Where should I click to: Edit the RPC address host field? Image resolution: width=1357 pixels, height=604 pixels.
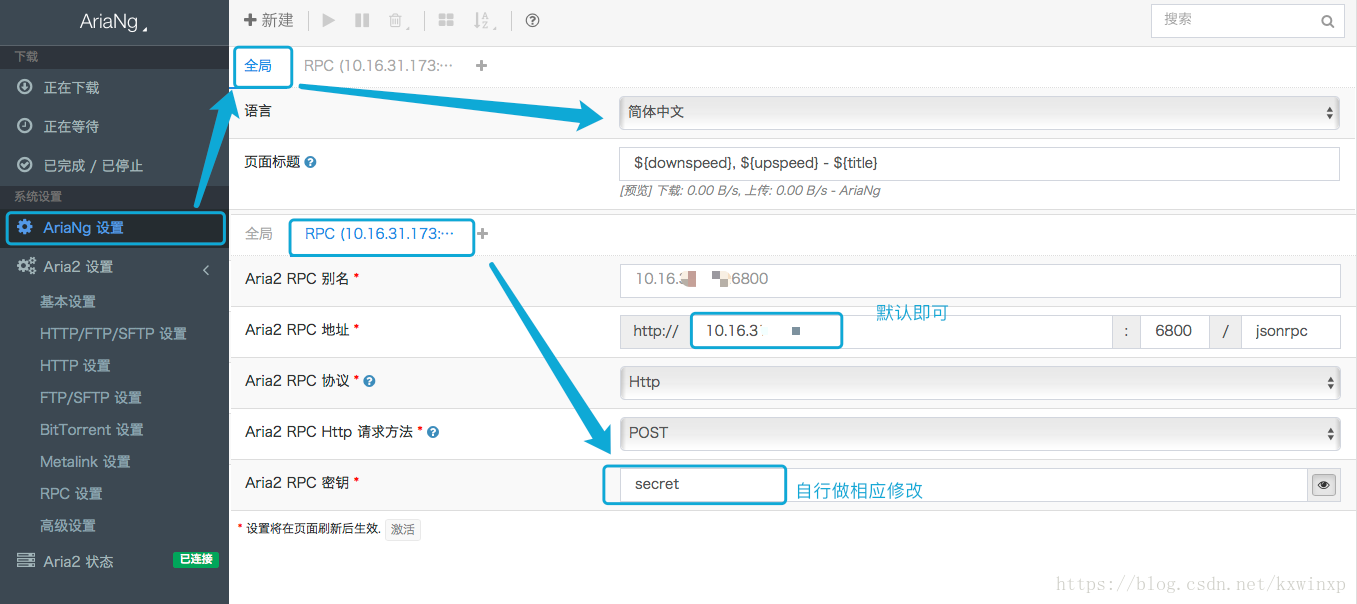901,331
